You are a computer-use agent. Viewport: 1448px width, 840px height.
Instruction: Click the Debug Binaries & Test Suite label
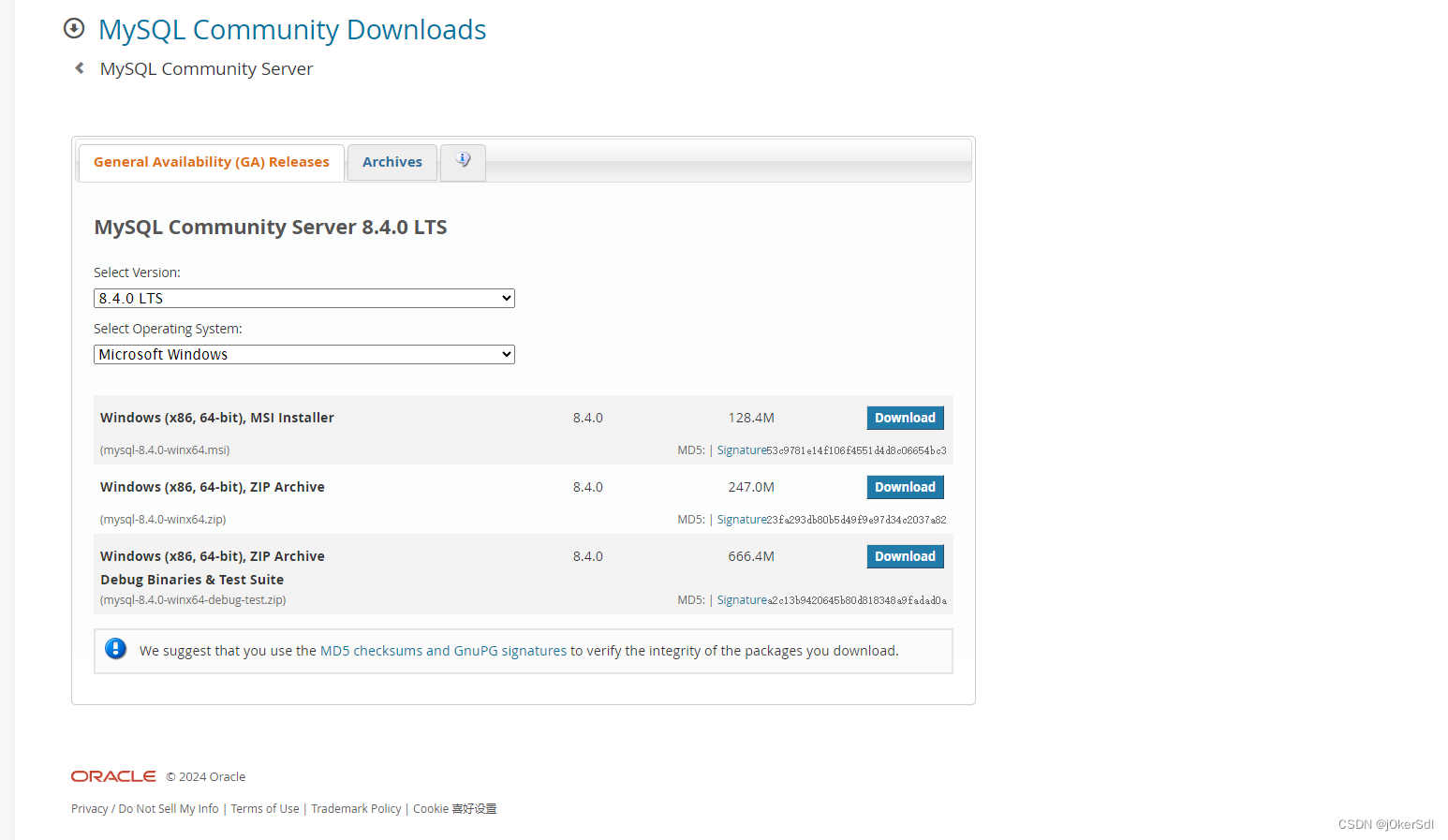[192, 580]
